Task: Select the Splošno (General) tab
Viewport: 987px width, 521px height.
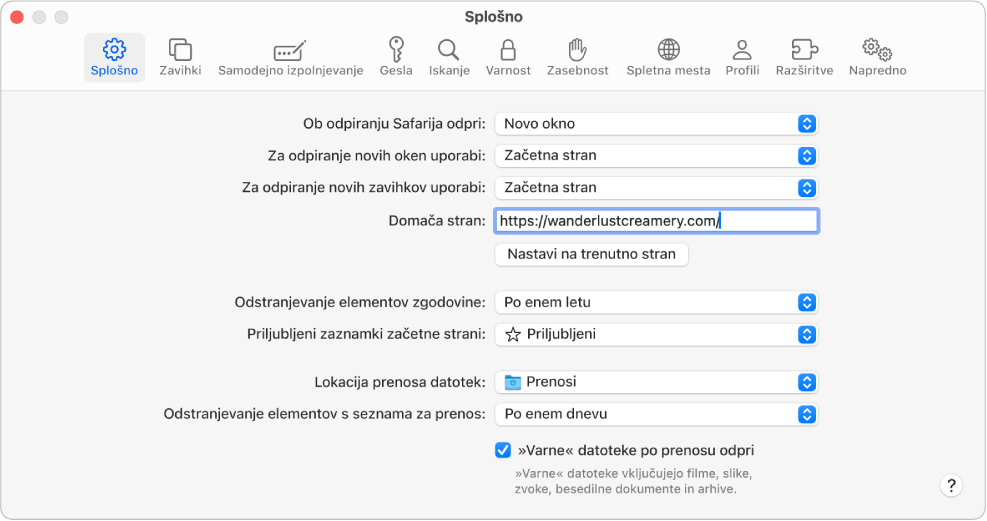Action: [x=114, y=57]
